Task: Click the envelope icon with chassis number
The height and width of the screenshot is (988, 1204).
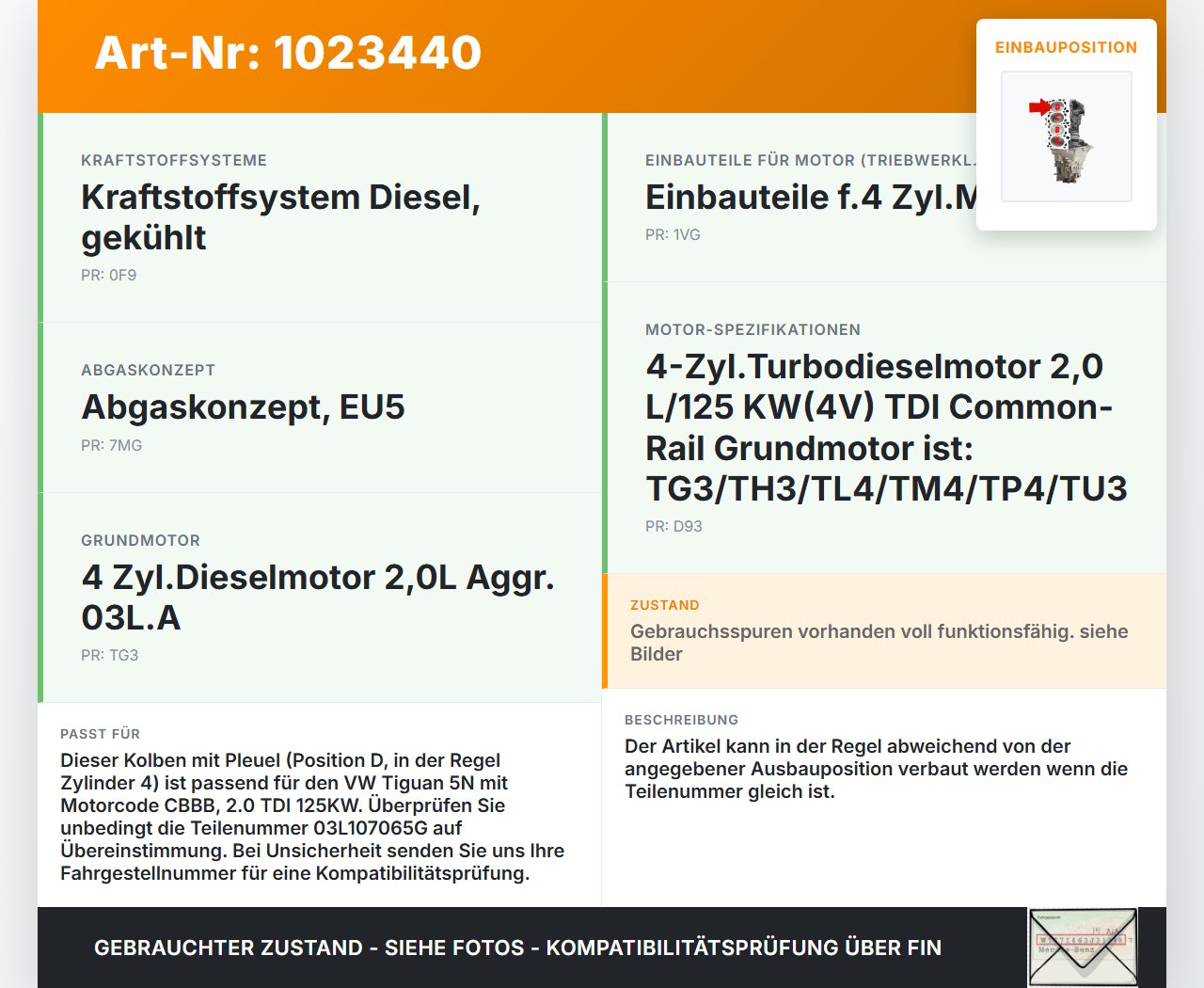Action: coord(1083,948)
